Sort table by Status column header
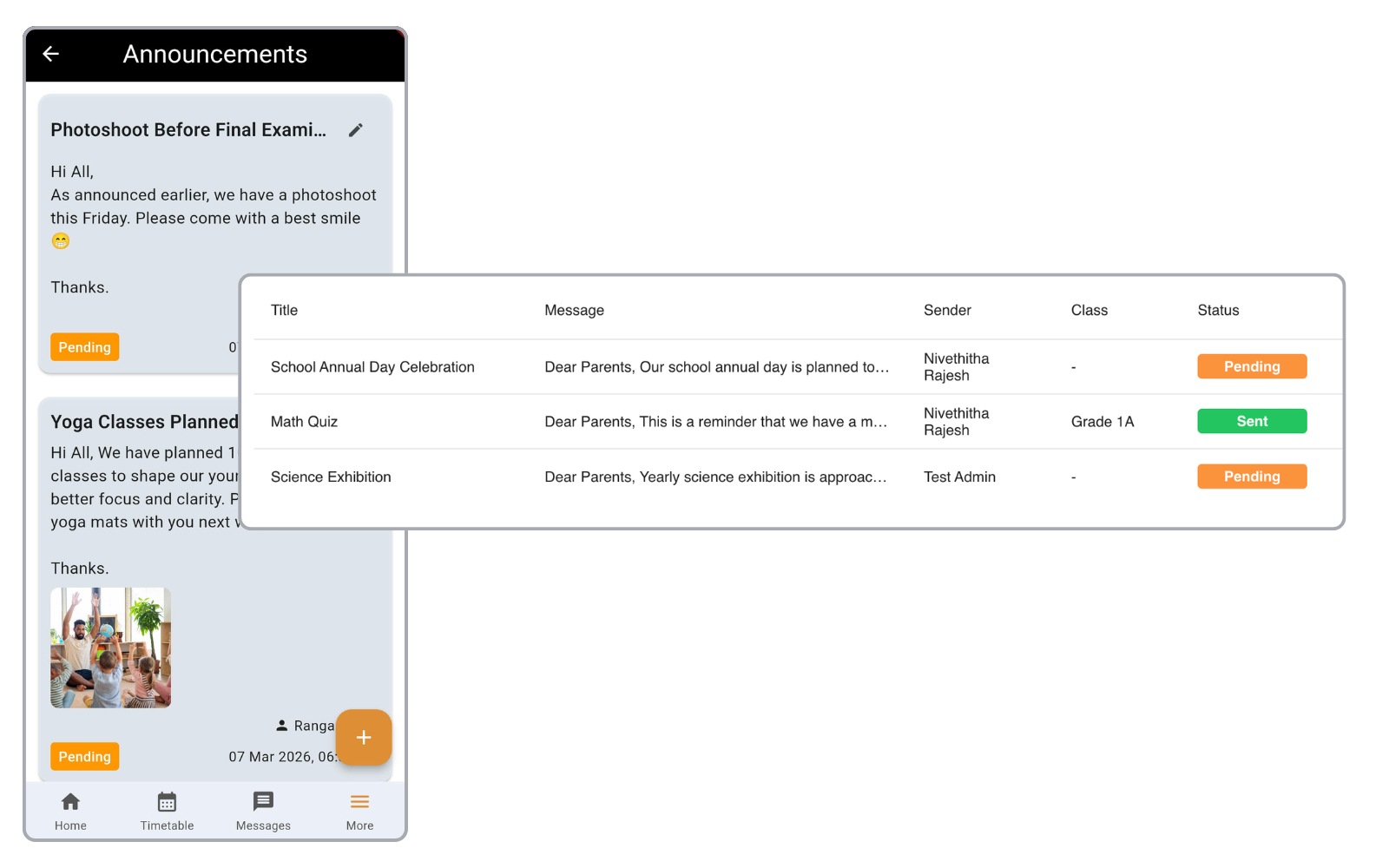 1218,311
